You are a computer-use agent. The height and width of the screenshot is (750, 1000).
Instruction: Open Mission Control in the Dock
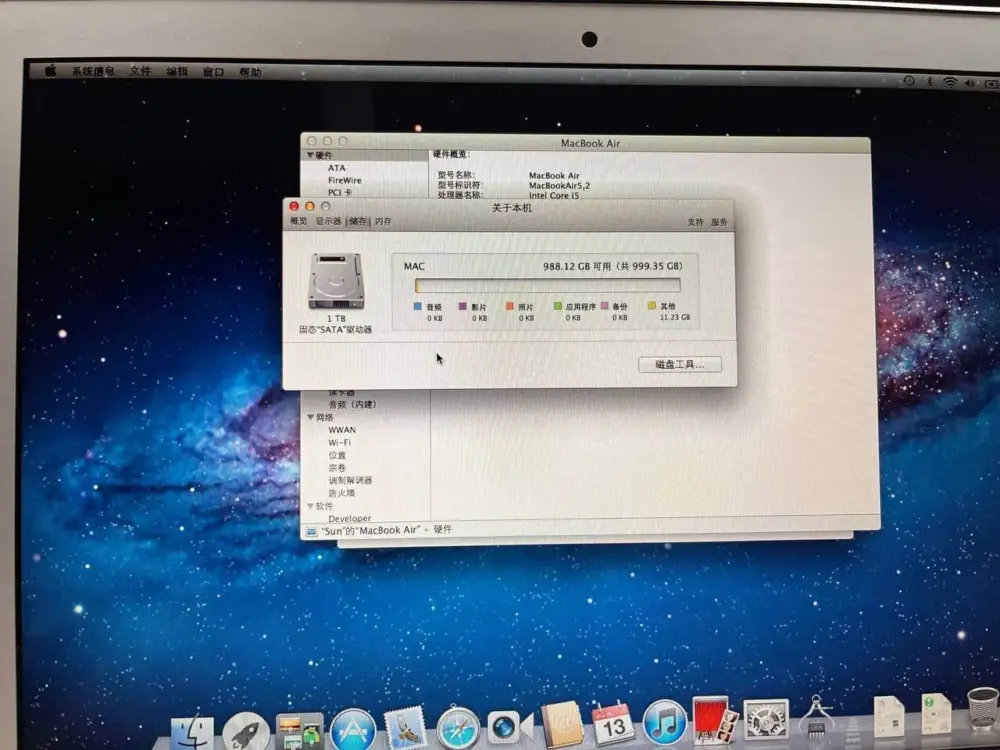(x=299, y=731)
